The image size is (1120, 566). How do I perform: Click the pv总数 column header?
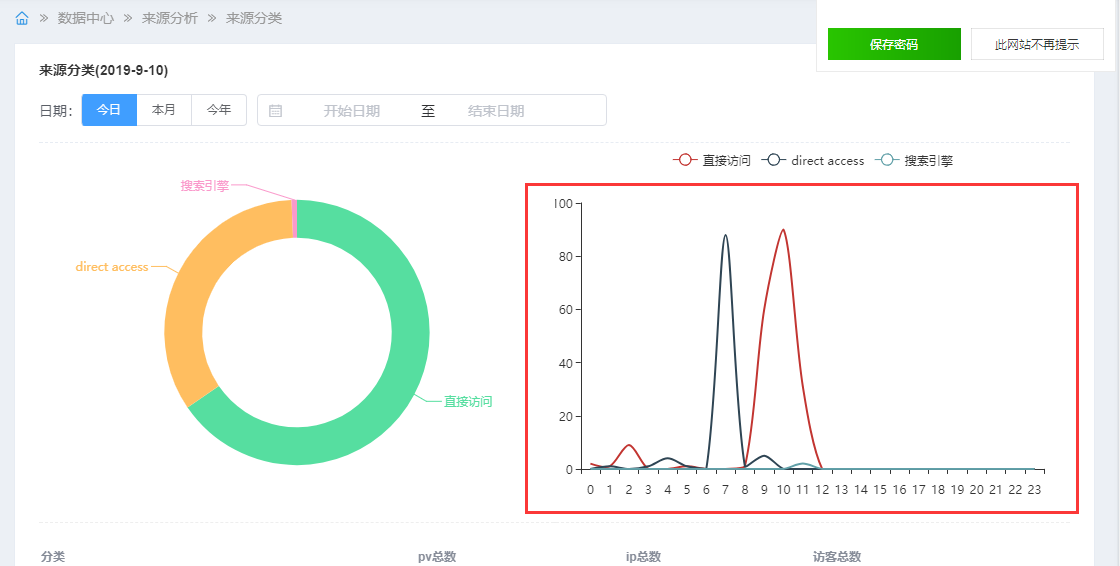pyautogui.click(x=437, y=557)
